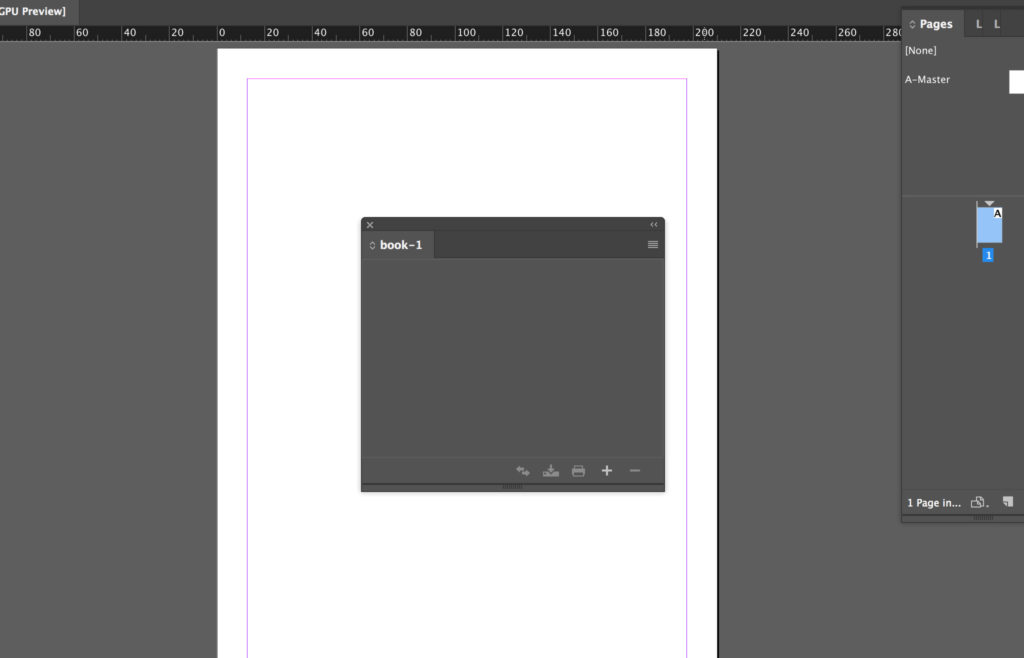
Task: Select the A-Master entry
Action: 927,80
